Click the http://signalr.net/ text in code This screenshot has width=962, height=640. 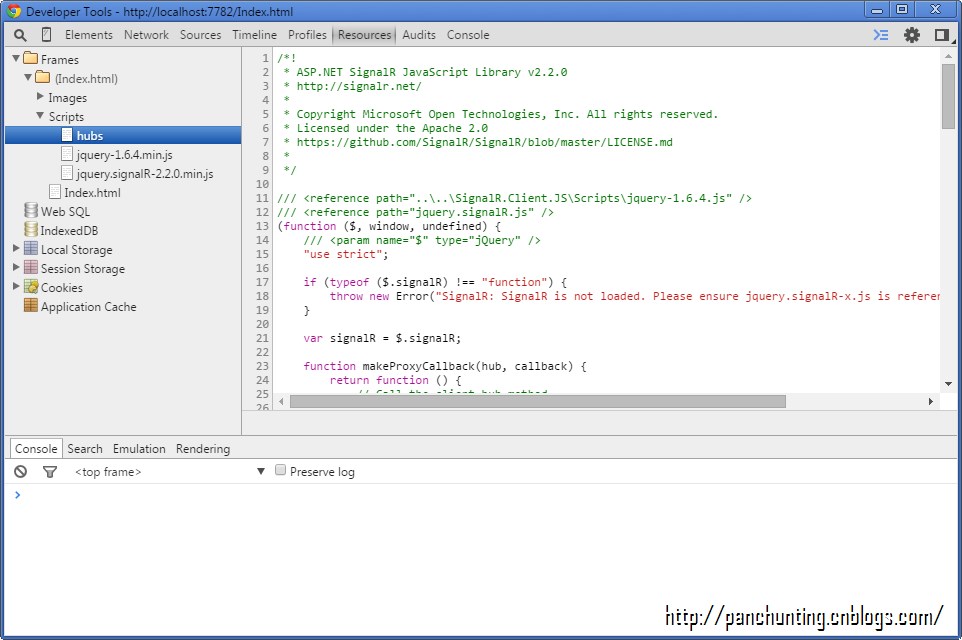(359, 86)
